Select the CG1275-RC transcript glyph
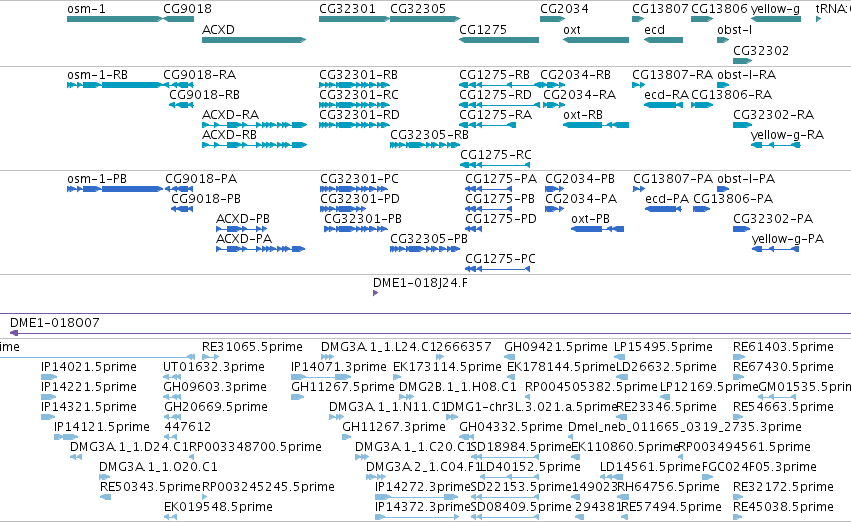 [x=495, y=165]
